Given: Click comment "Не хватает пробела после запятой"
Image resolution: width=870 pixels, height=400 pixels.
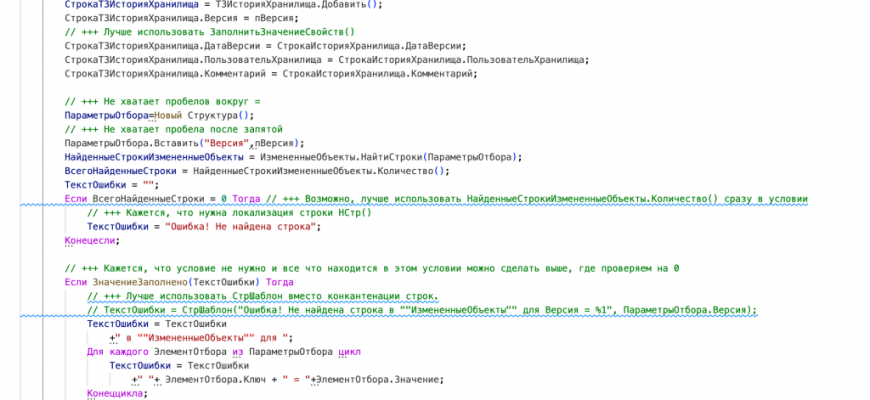Looking at the screenshot, I should (174, 129).
